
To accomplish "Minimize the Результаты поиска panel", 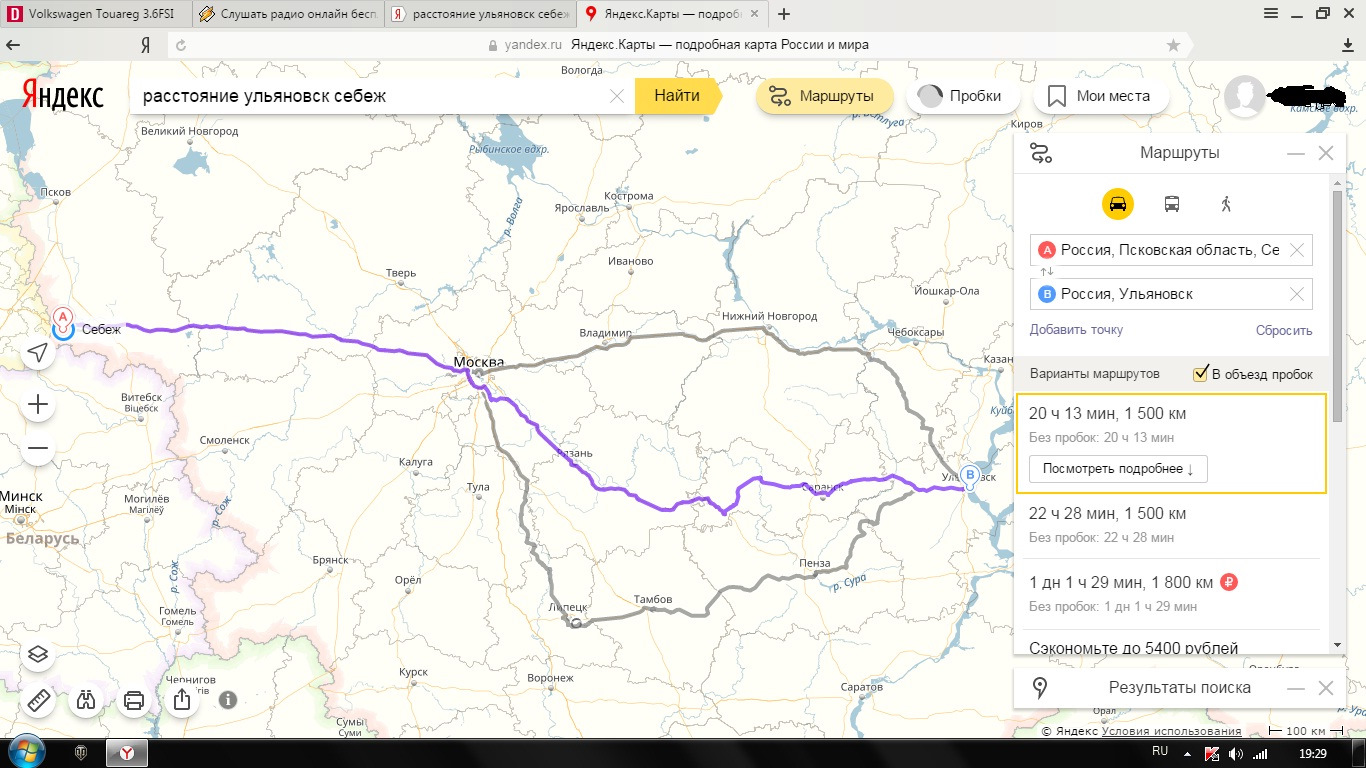I will click(x=1296, y=688).
